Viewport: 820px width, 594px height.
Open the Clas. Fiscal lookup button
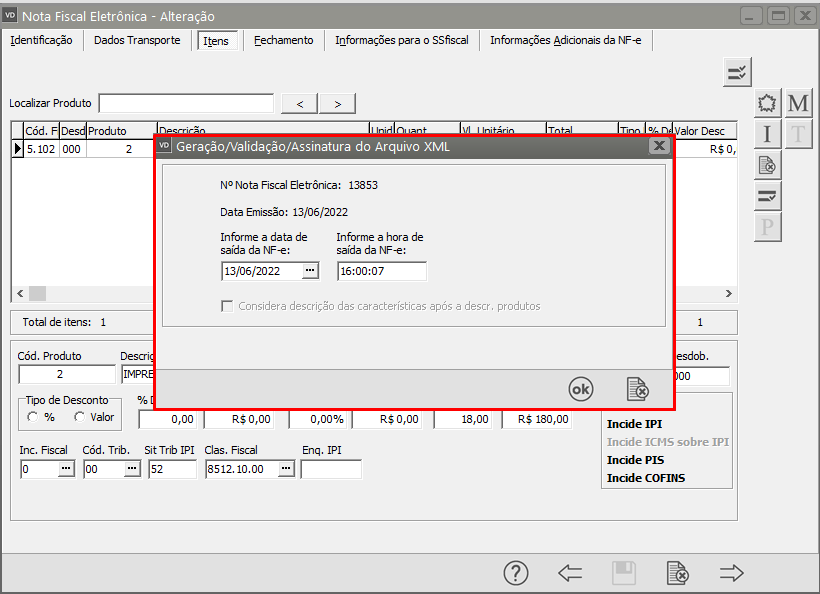(x=286, y=469)
